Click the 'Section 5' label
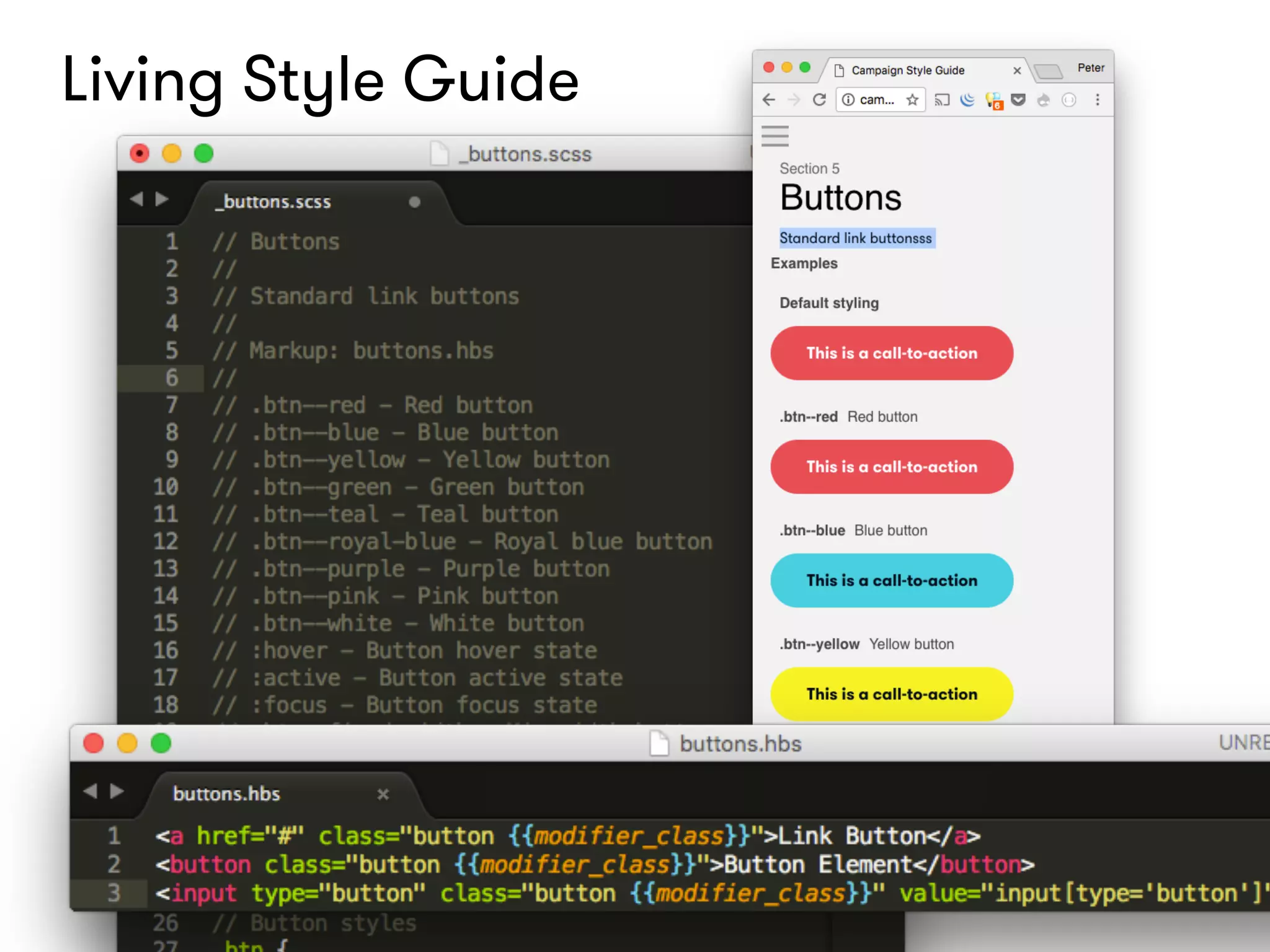This screenshot has height=952, width=1270. click(809, 169)
